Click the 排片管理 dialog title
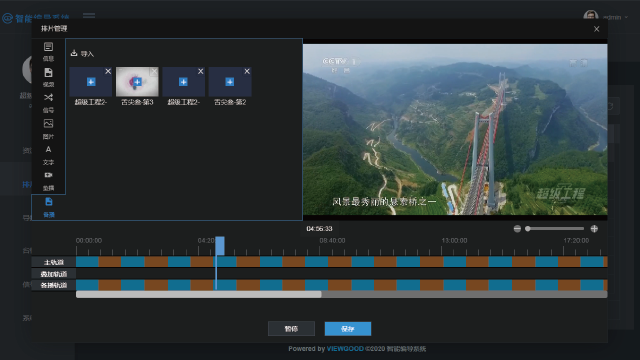The image size is (640, 360). [x=54, y=29]
